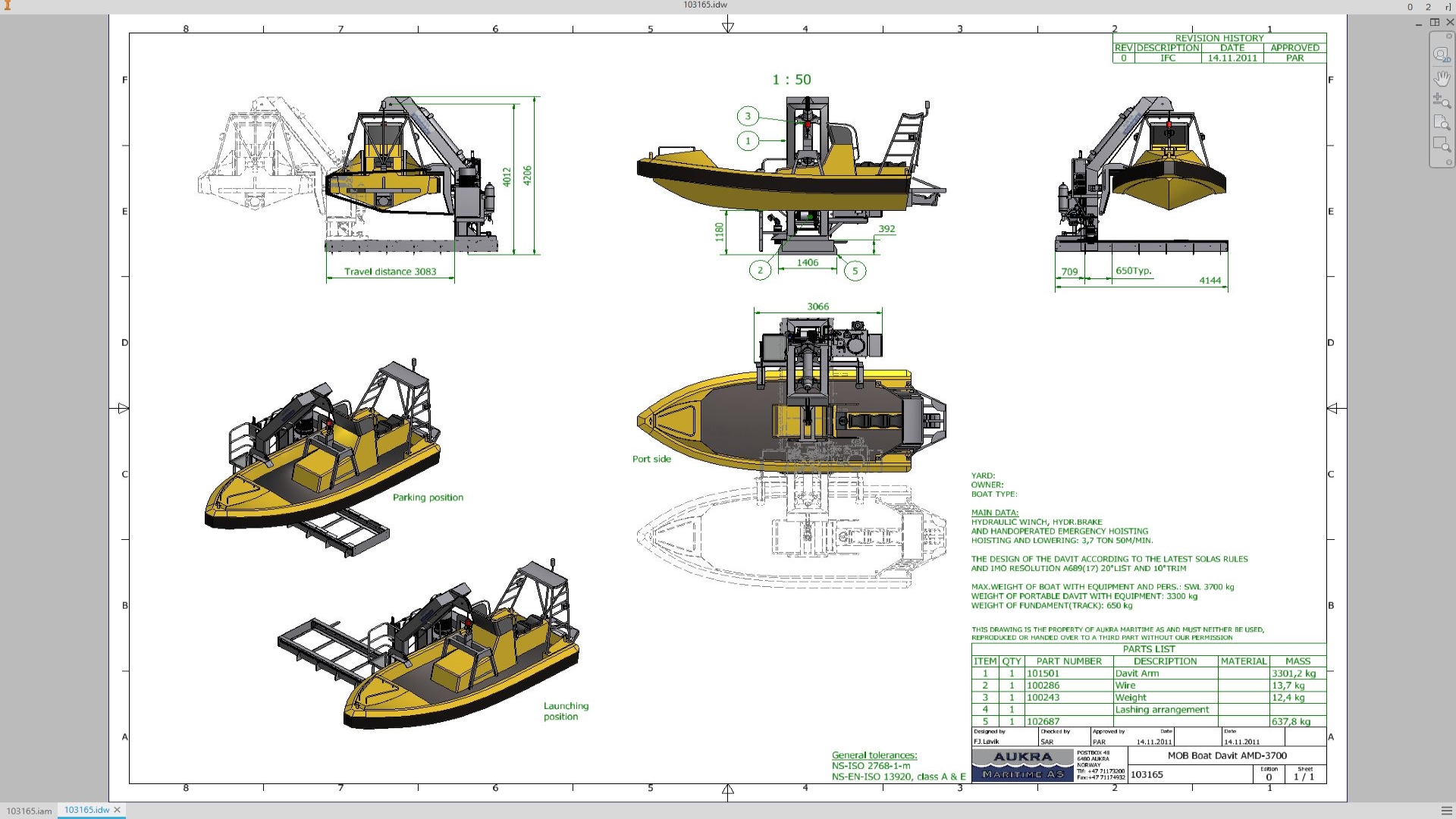Activate the Pan hand tool

(1441, 77)
